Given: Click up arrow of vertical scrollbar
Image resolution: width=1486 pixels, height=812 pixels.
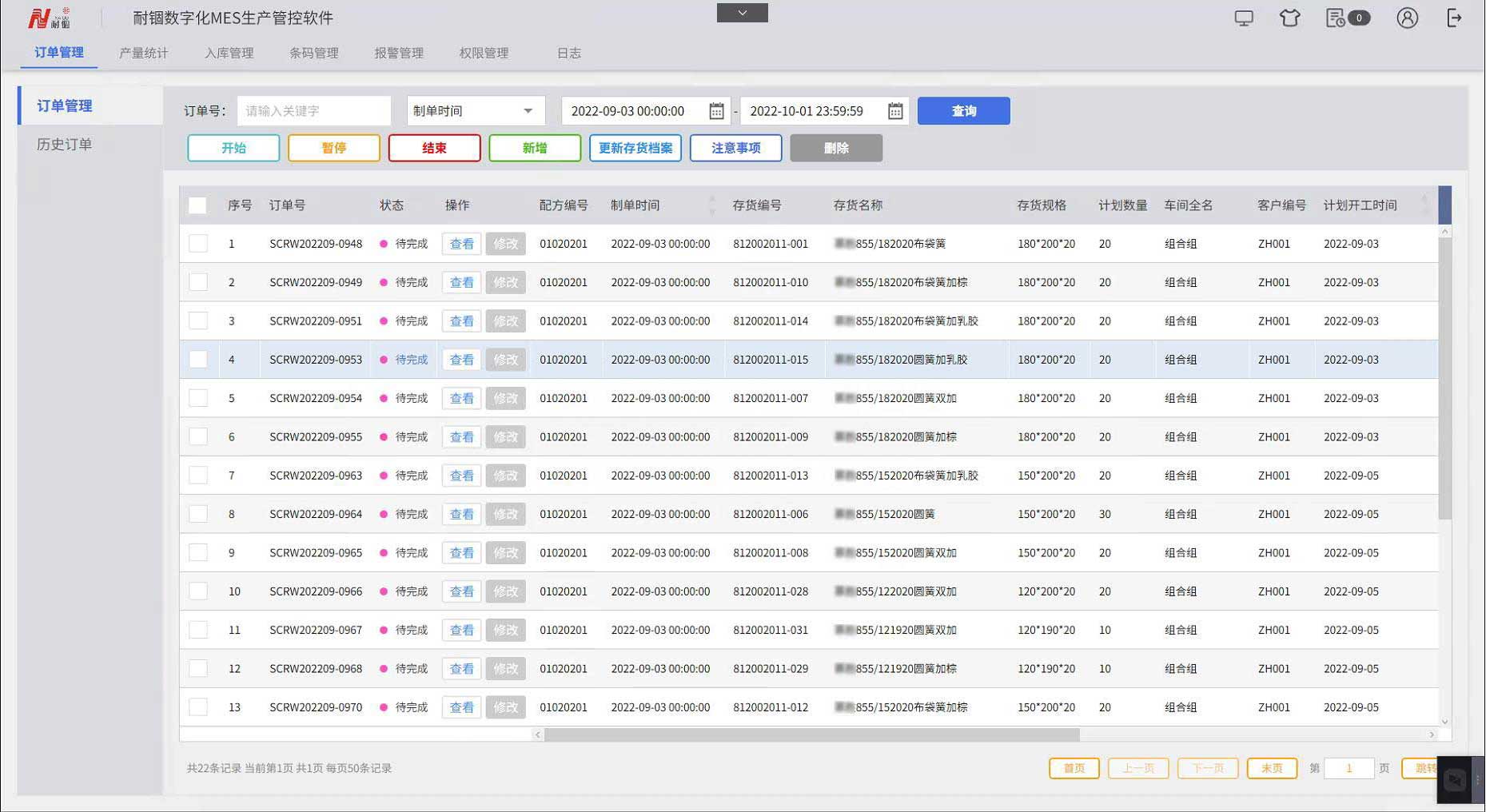Looking at the screenshot, I should pos(1444,232).
